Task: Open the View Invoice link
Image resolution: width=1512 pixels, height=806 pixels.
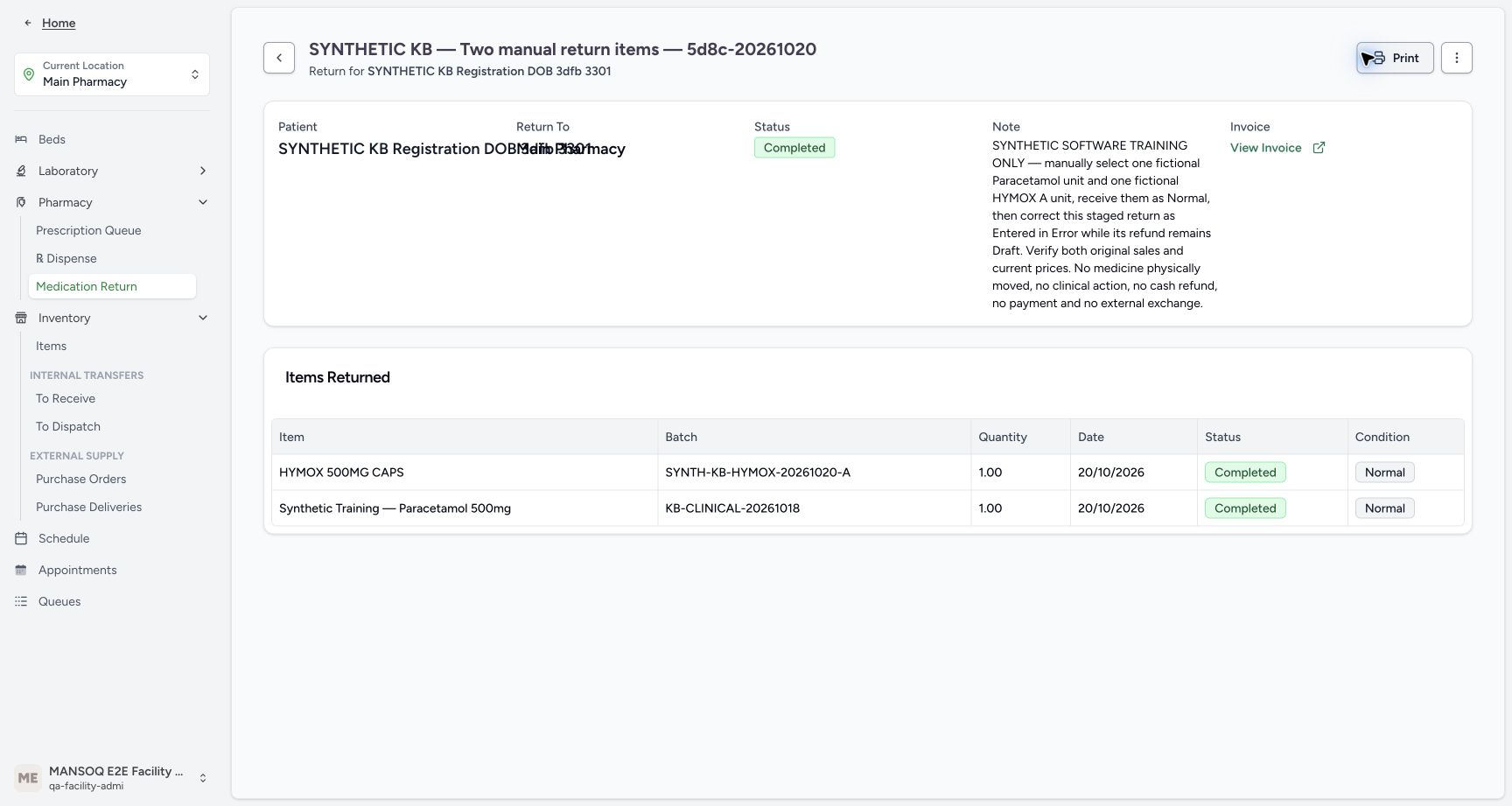Action: click(1265, 148)
